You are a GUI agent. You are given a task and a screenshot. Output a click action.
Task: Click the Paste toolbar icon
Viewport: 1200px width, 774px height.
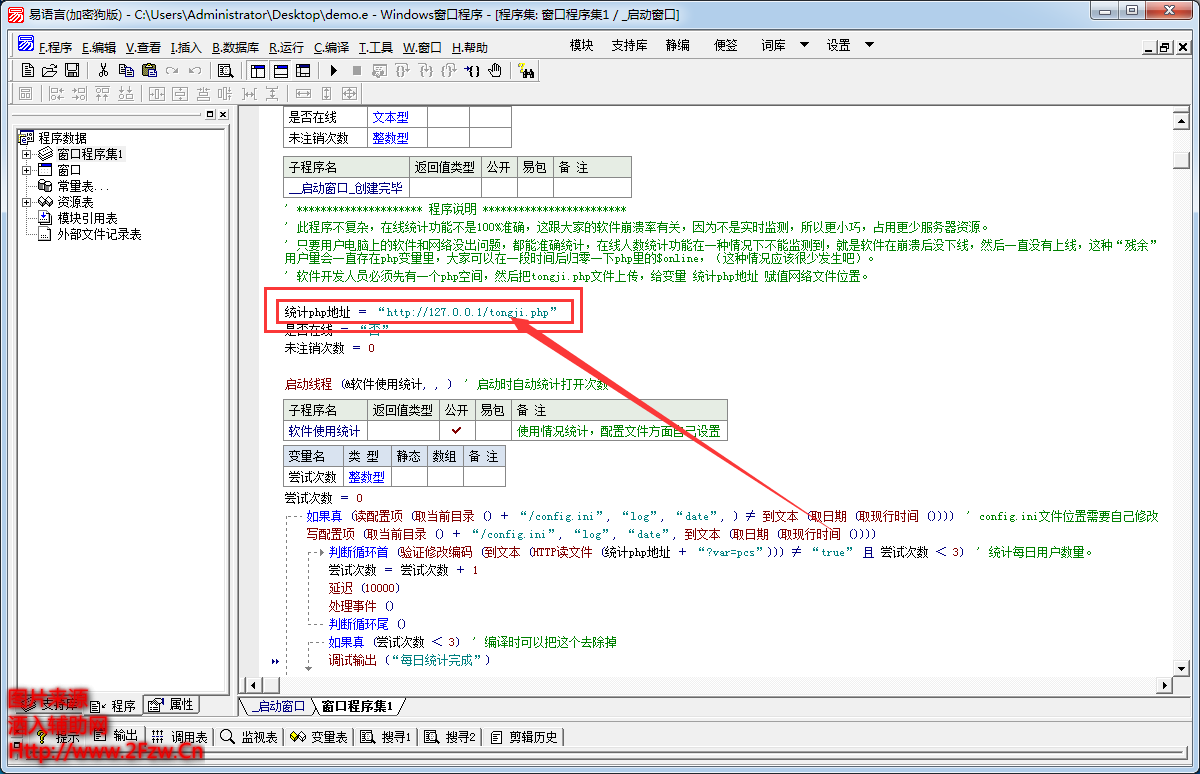(x=148, y=71)
